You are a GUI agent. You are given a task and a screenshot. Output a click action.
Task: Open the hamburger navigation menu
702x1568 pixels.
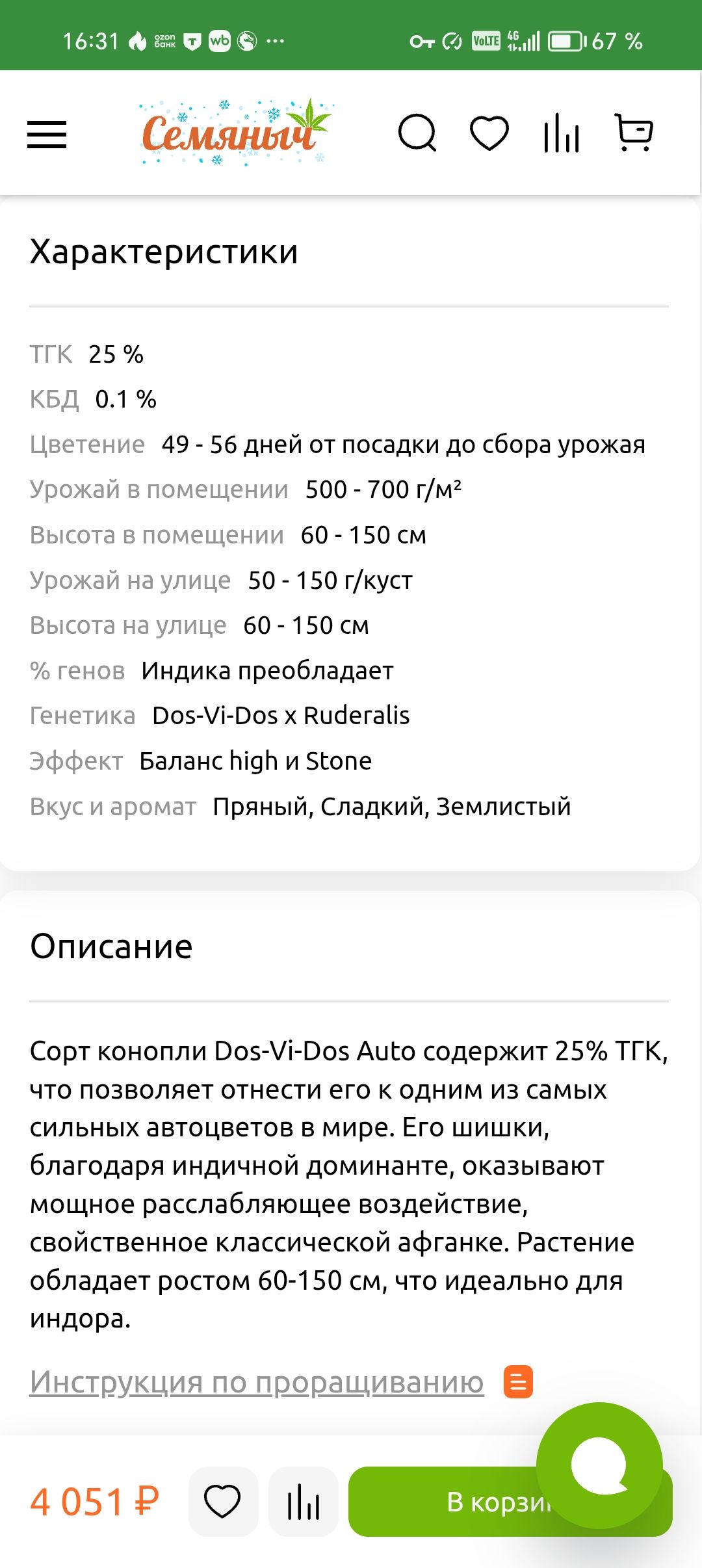click(x=47, y=135)
